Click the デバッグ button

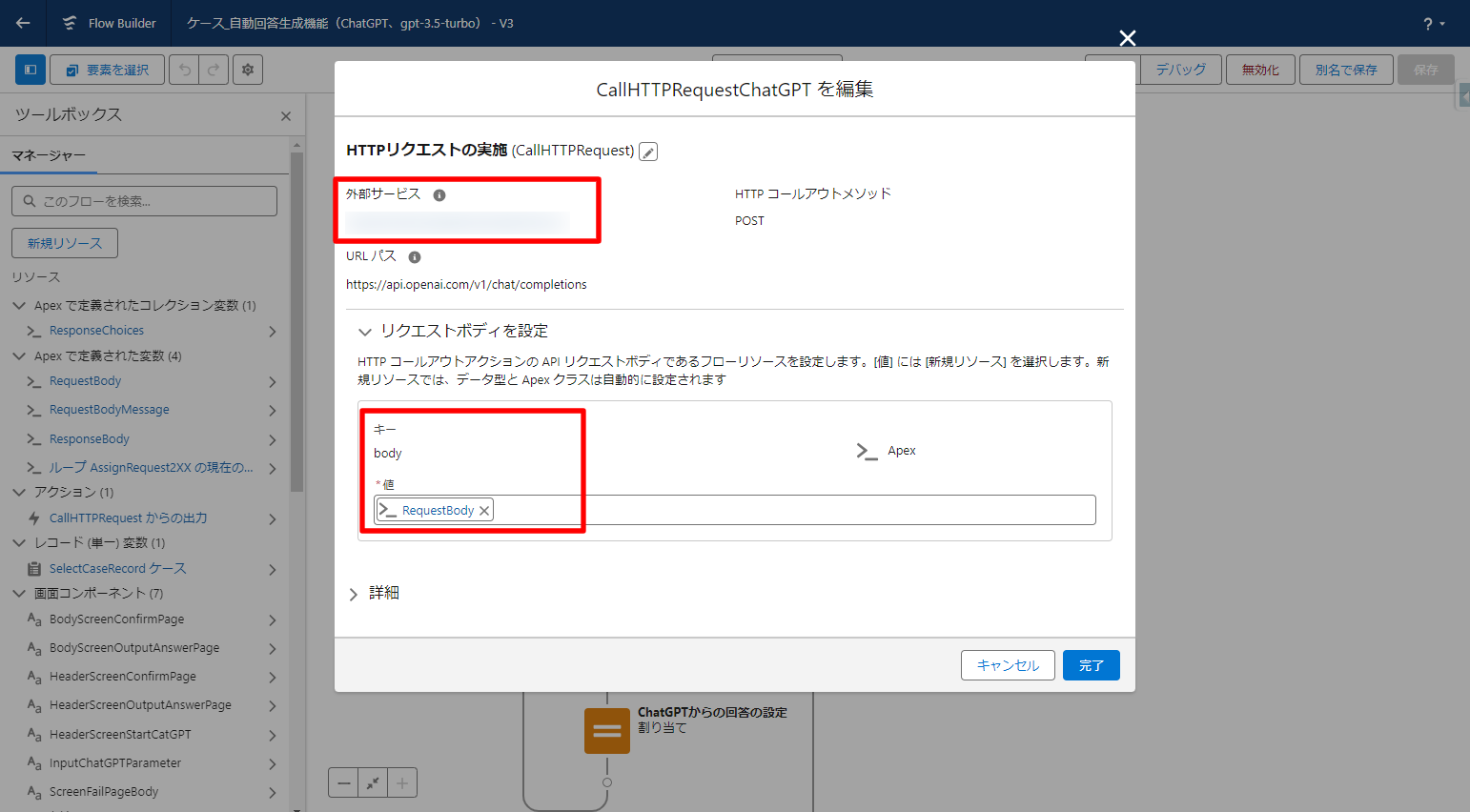tap(1181, 70)
